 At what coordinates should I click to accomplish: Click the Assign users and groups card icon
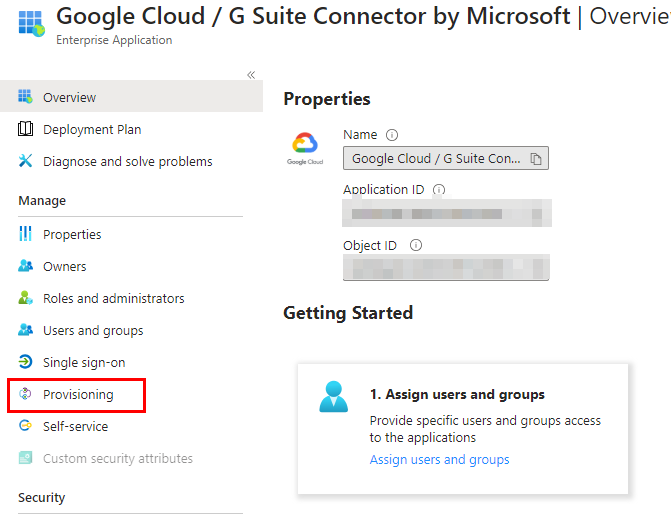point(333,396)
